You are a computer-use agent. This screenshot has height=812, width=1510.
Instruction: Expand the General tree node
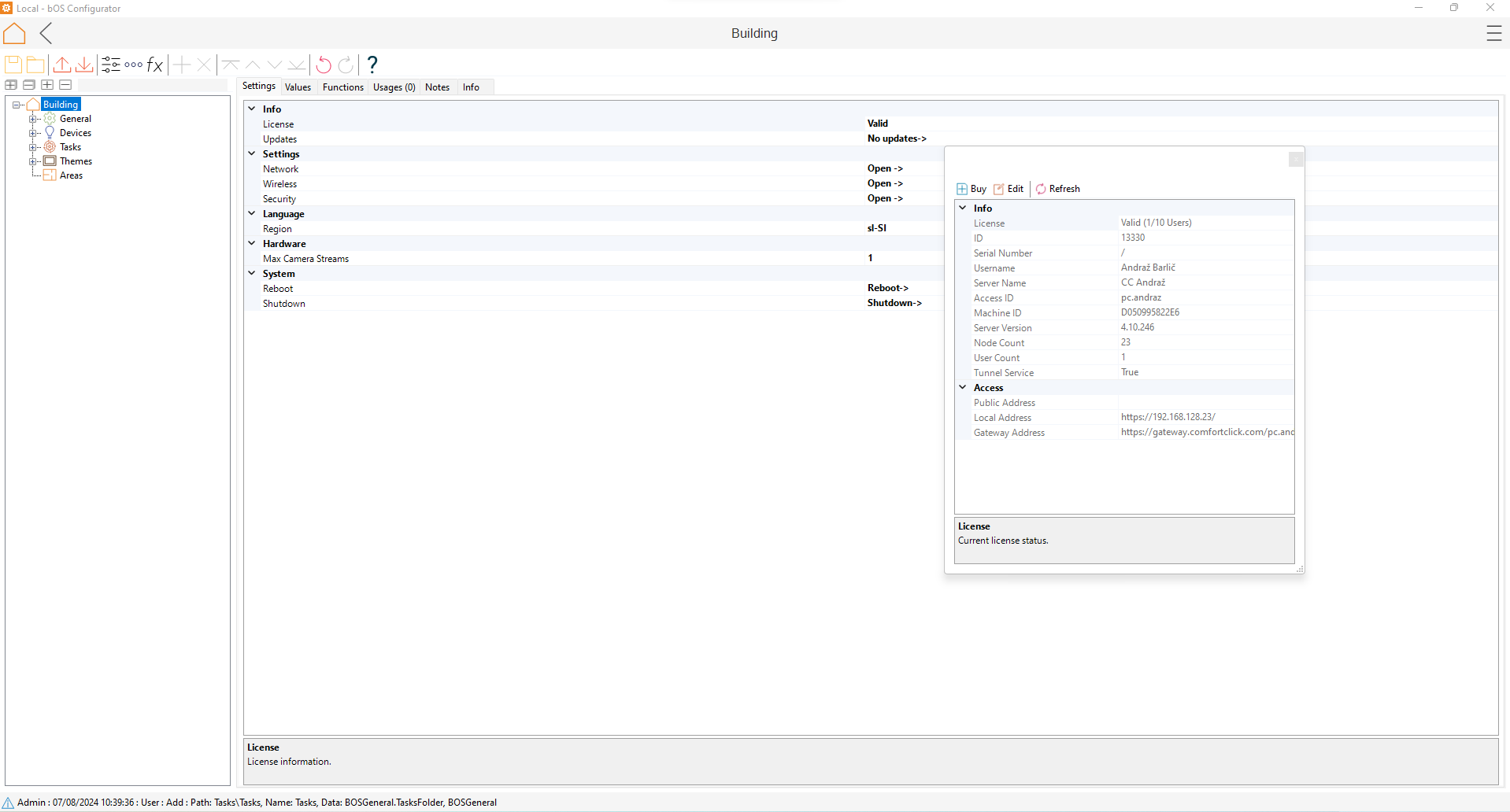point(34,119)
